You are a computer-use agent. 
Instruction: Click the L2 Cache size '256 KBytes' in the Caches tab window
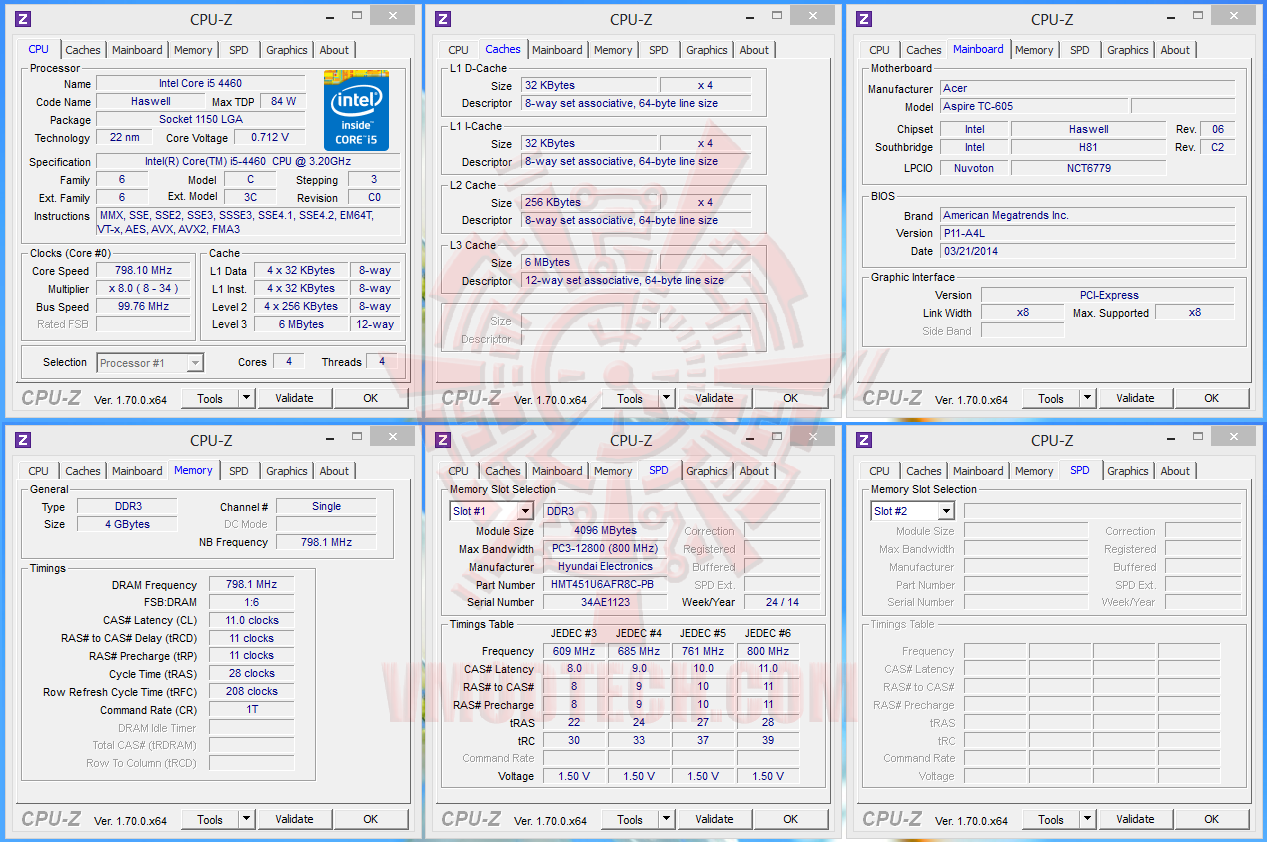tap(589, 203)
